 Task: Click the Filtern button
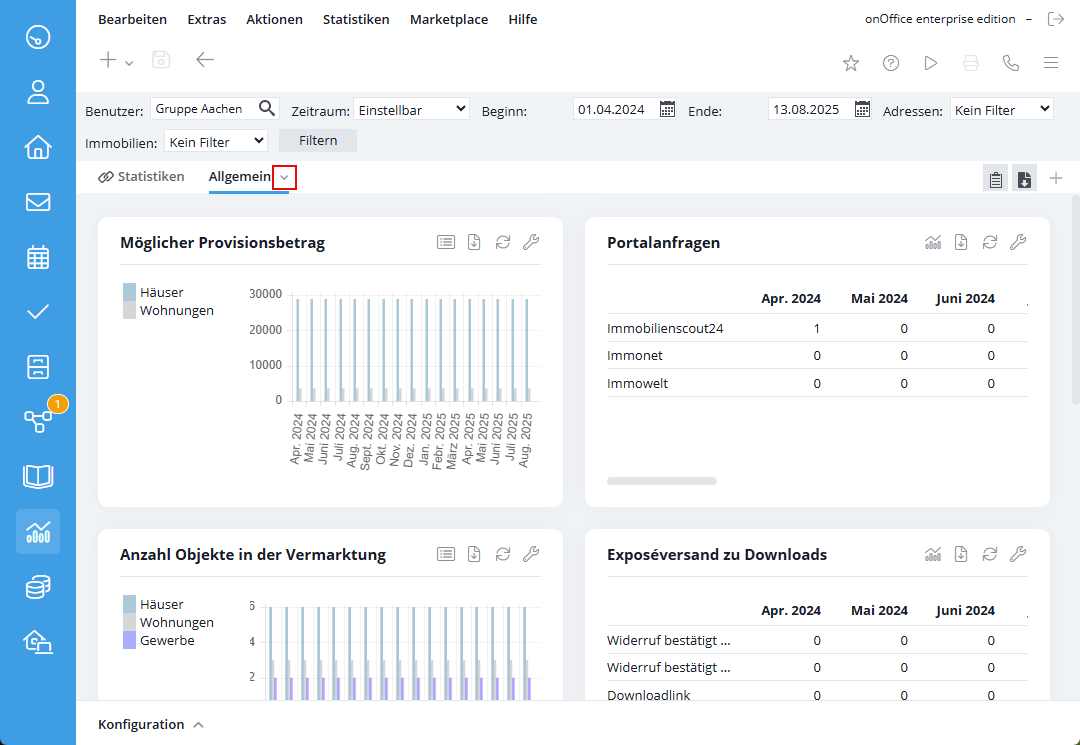318,141
